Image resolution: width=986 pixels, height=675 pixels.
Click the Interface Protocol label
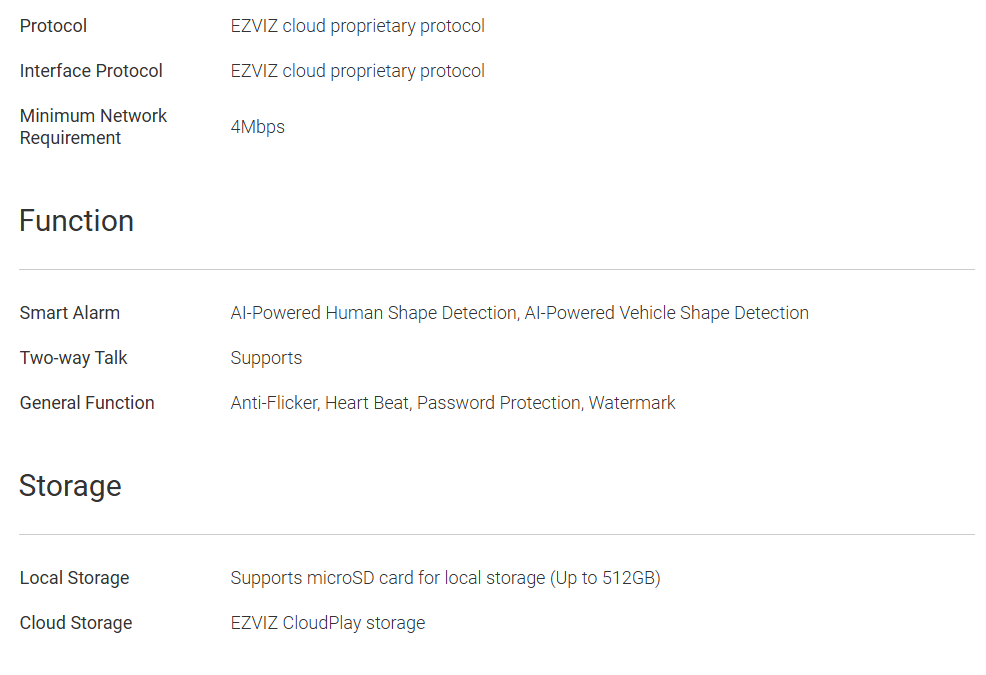tap(91, 71)
